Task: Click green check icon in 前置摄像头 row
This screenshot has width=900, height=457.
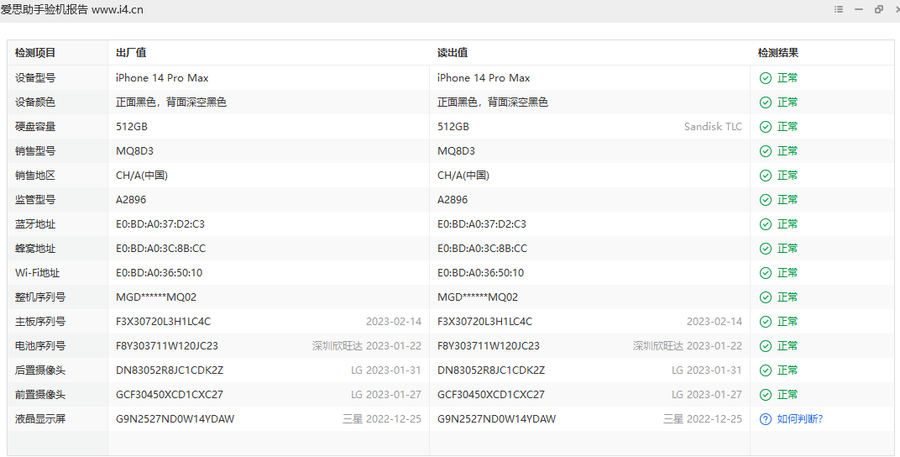Action: point(765,395)
